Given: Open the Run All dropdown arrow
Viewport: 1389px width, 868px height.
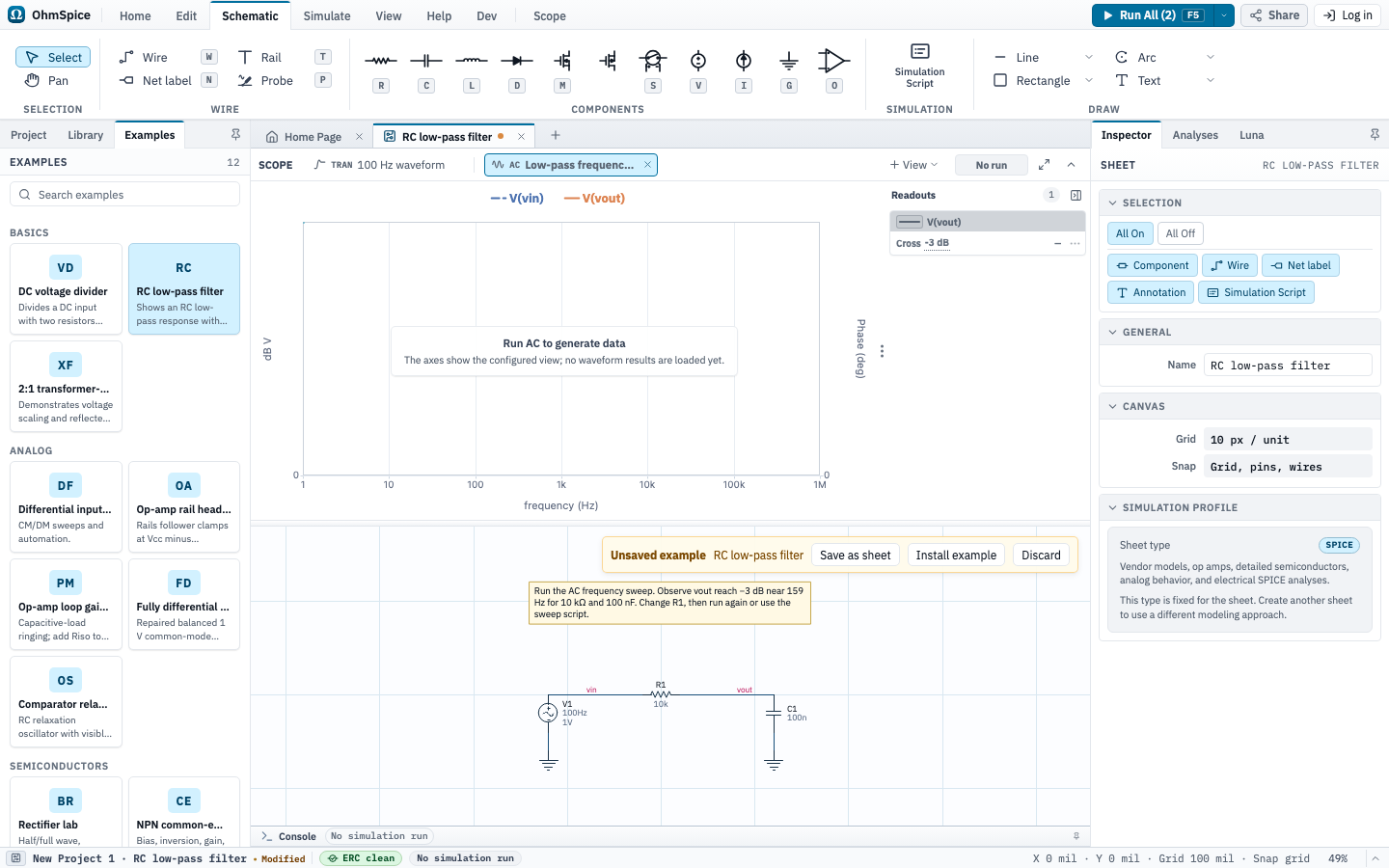Looking at the screenshot, I should (x=1224, y=15).
